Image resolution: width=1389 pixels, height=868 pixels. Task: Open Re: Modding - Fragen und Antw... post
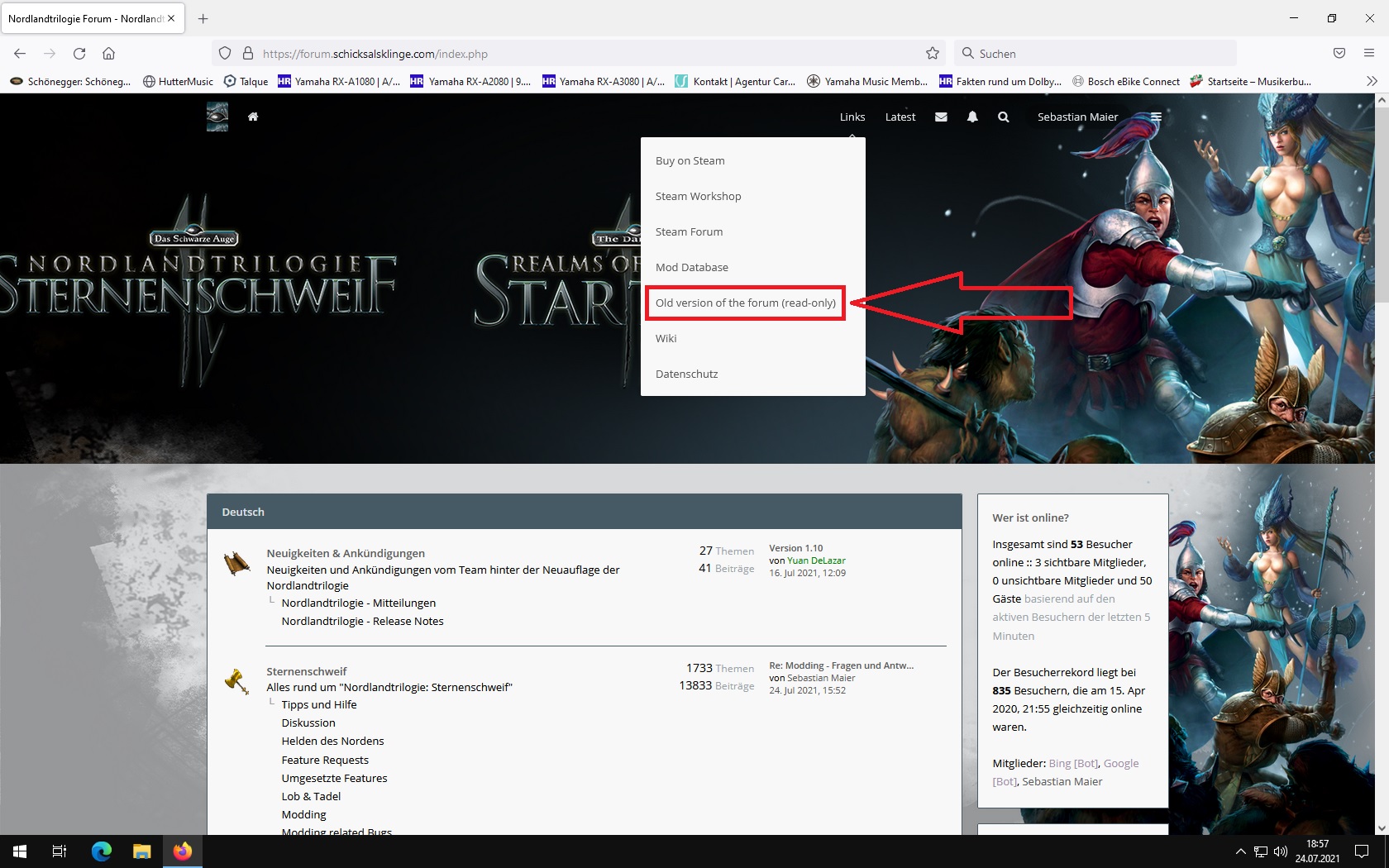(841, 665)
